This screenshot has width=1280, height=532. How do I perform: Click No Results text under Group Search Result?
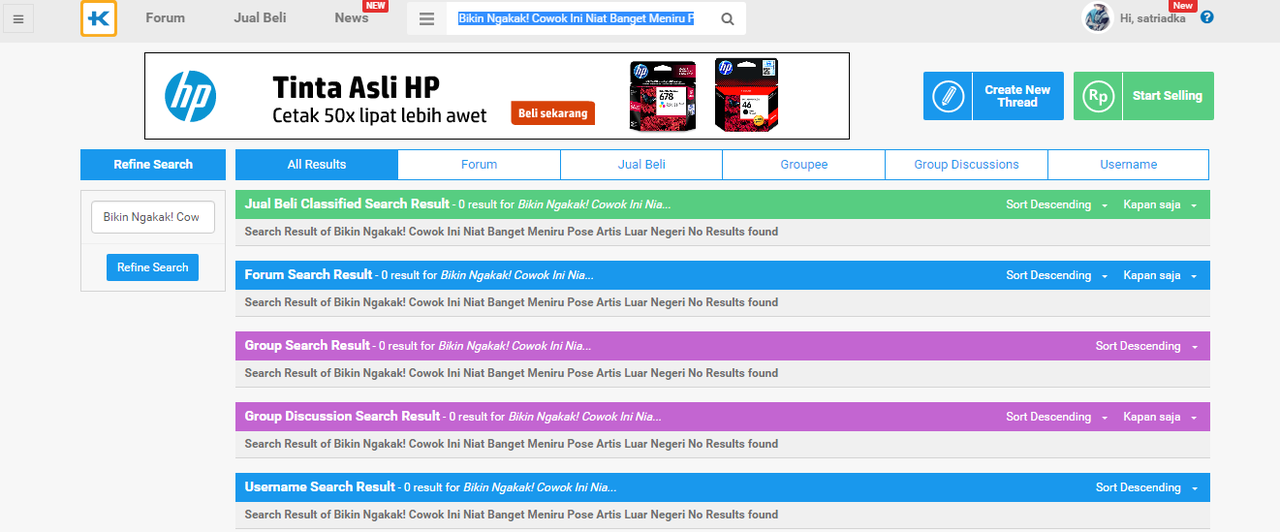click(x=511, y=373)
